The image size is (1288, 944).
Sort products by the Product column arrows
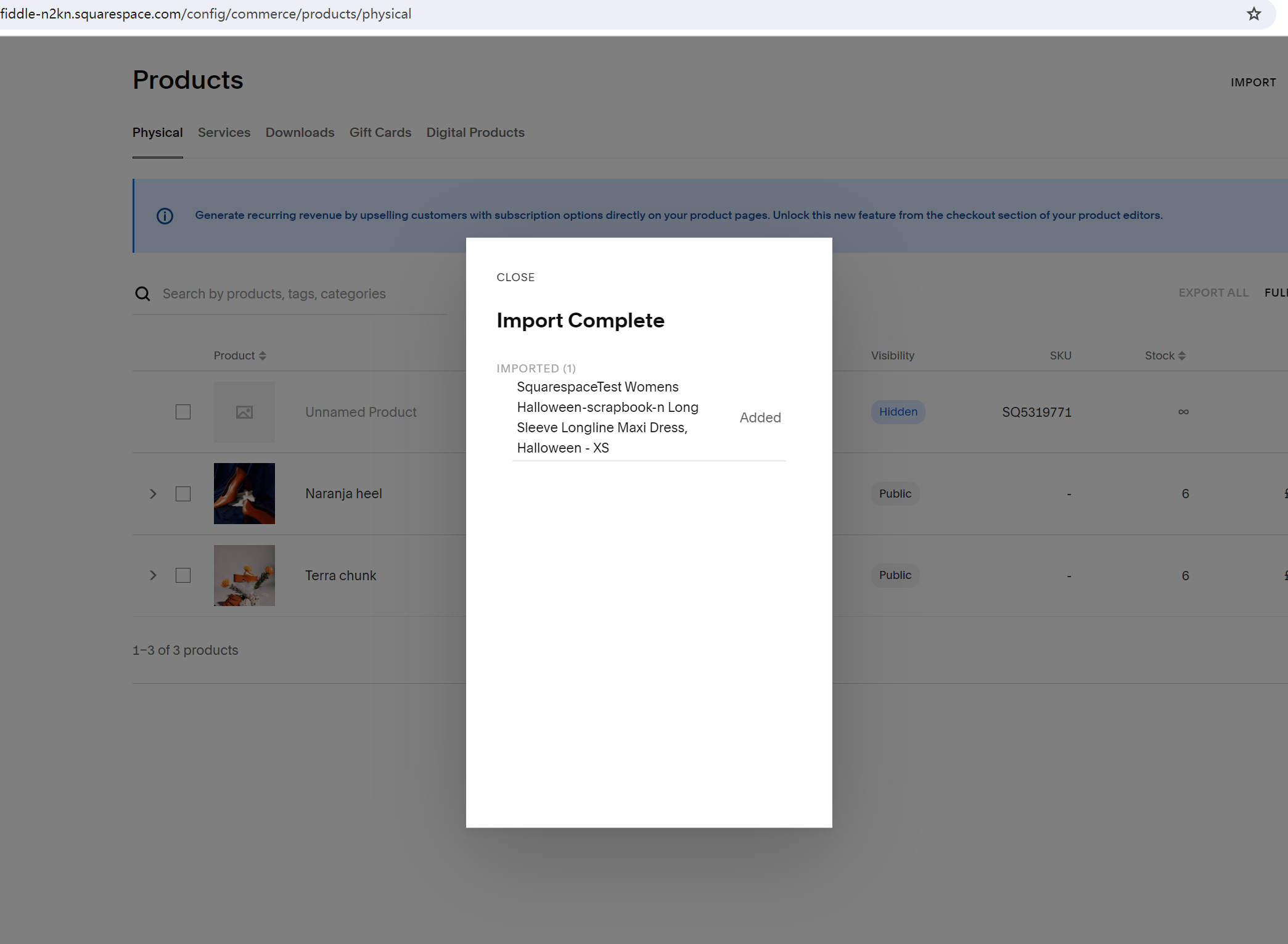[263, 356]
